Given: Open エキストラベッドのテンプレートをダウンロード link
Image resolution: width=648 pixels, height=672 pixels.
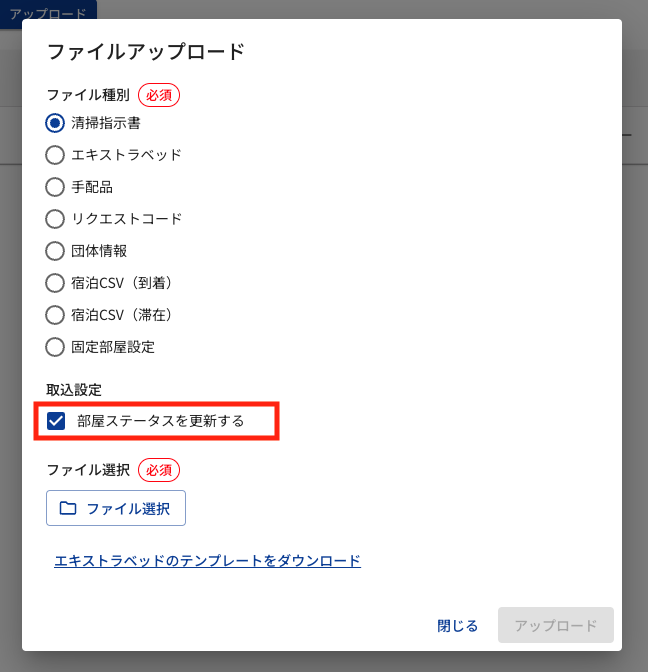Looking at the screenshot, I should click(x=207, y=561).
